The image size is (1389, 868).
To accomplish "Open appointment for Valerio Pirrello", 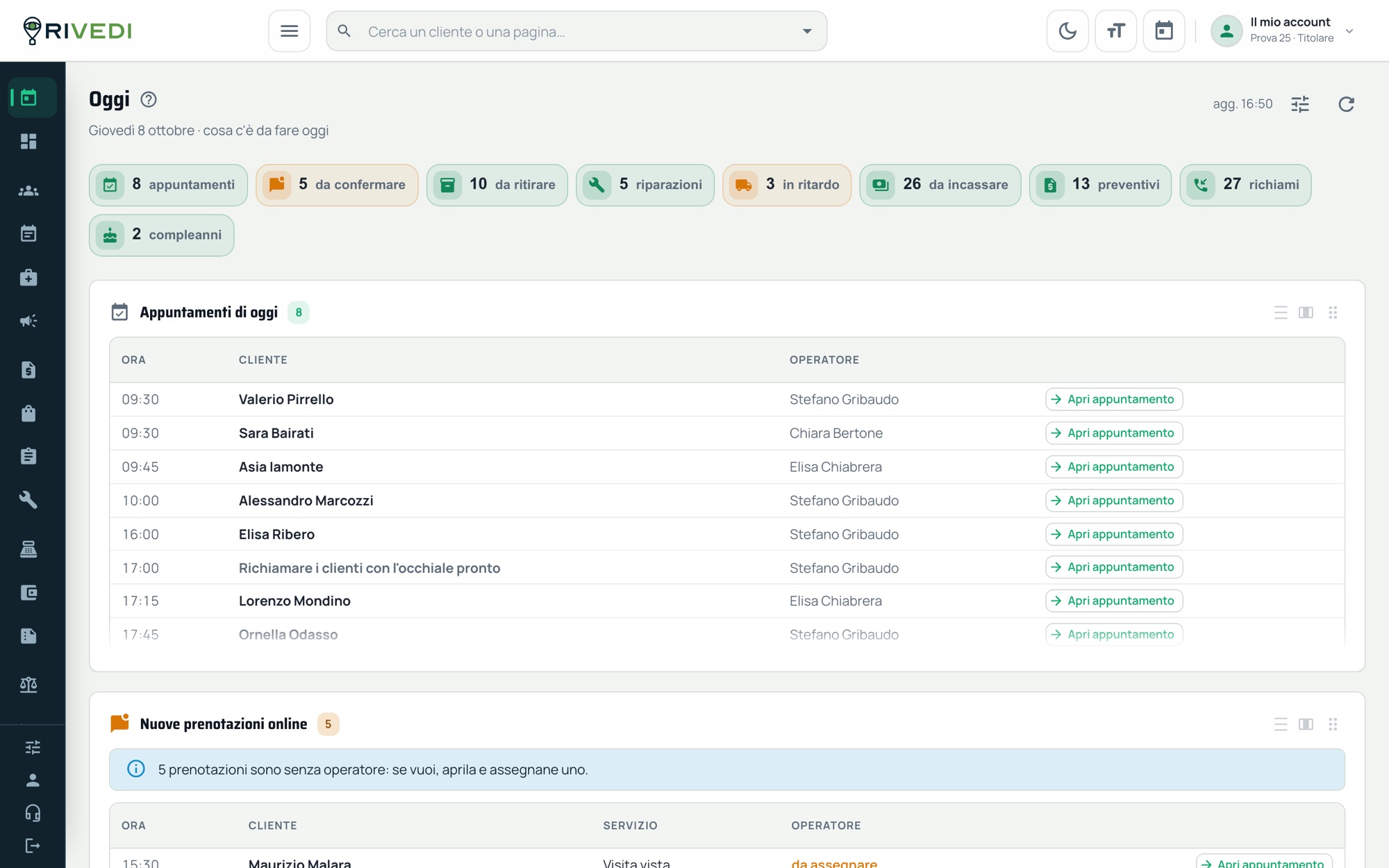I will [x=1114, y=399].
